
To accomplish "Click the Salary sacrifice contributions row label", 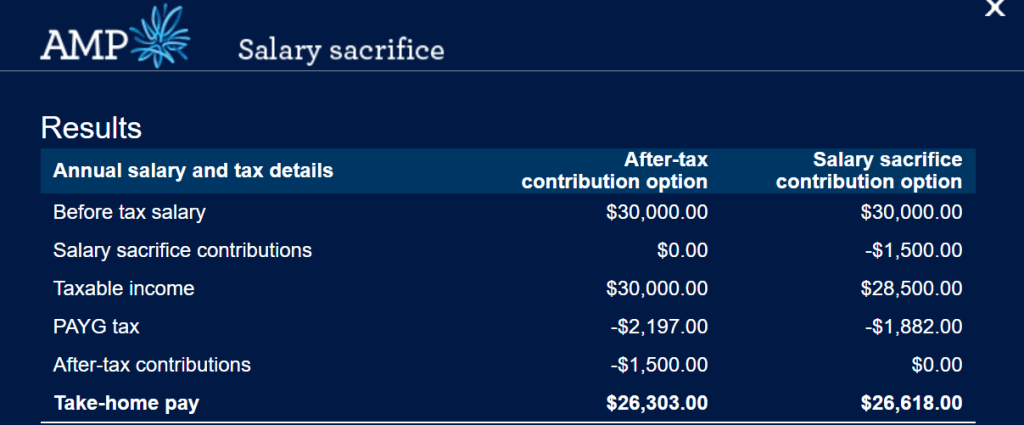I will pyautogui.click(x=182, y=250).
